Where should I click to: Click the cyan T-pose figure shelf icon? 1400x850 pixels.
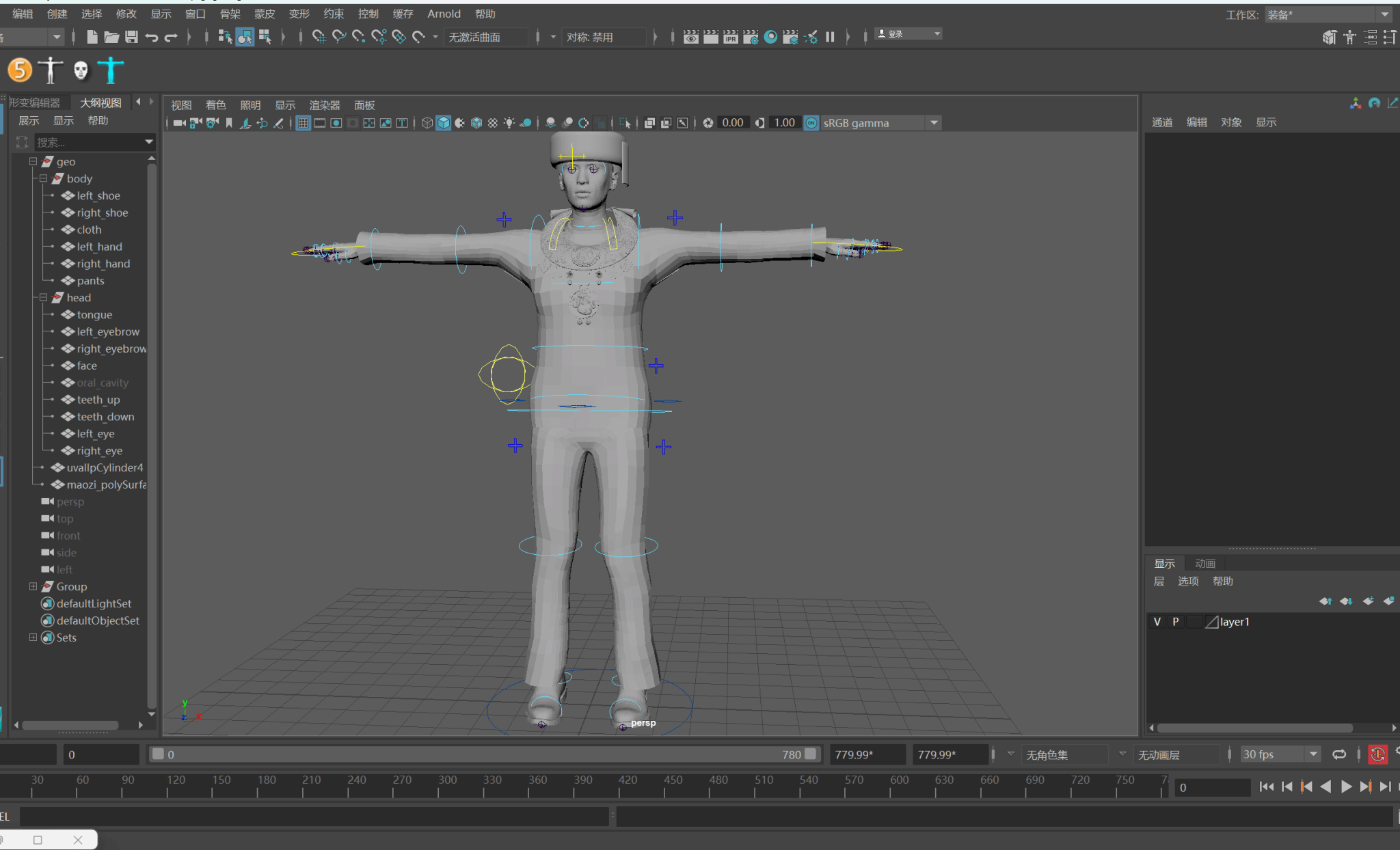pos(110,70)
